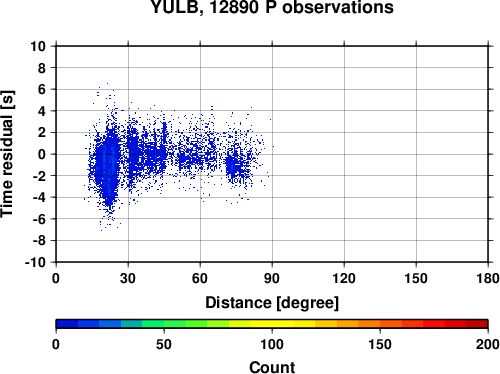Click the yellow section of the colorbar

(x=272, y=324)
